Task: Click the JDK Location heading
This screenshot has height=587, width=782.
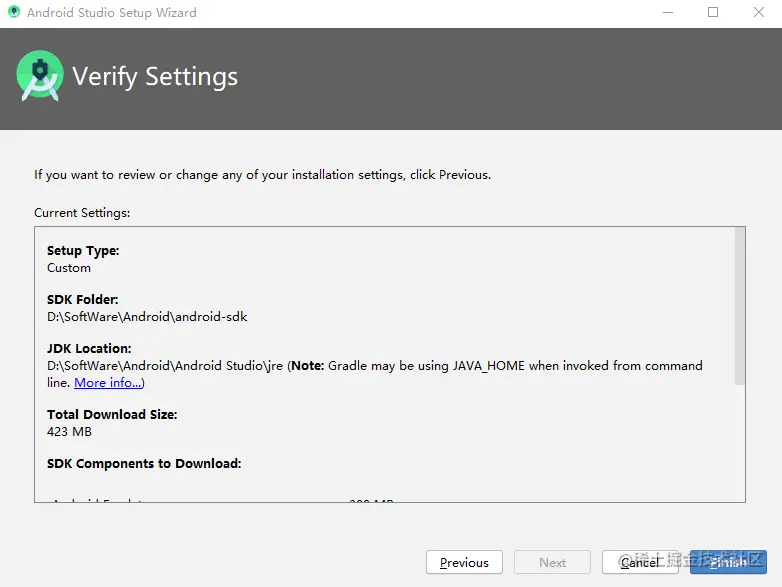Action: tap(89, 349)
